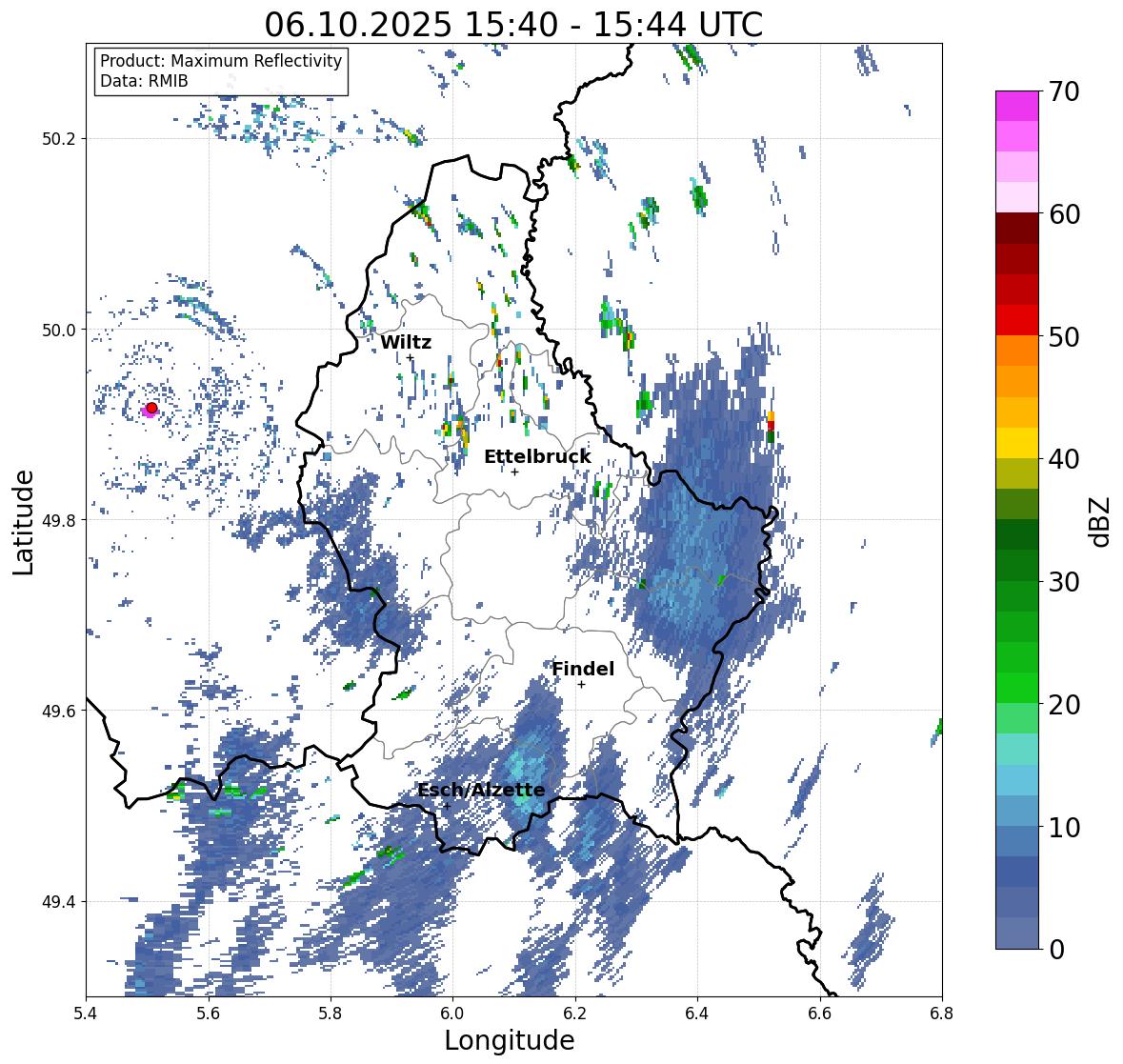The height and width of the screenshot is (1064, 1123).
Task: Click the Latitude axis label
Action: tap(23, 522)
